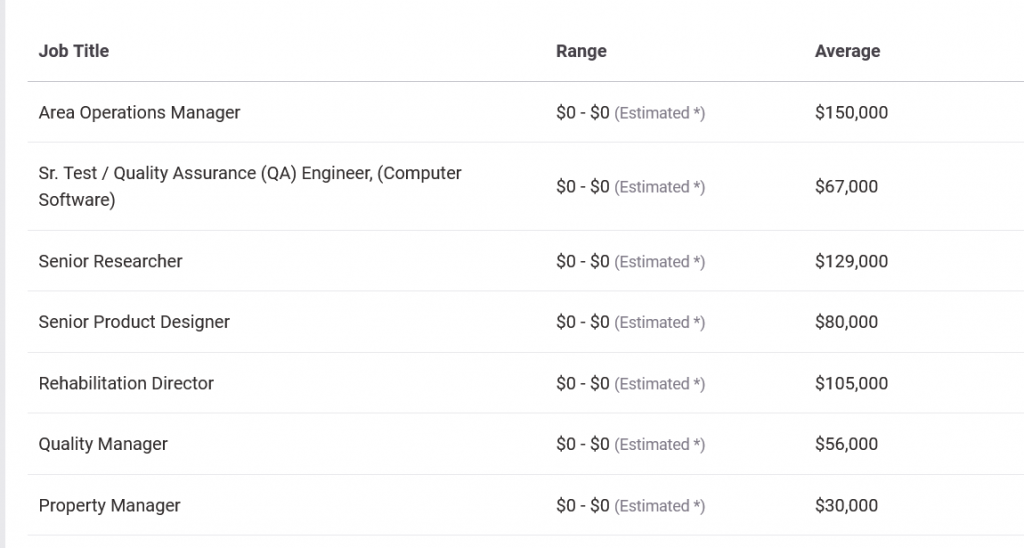The height and width of the screenshot is (548, 1024).
Task: Click the Range column header
Action: pyautogui.click(x=581, y=51)
